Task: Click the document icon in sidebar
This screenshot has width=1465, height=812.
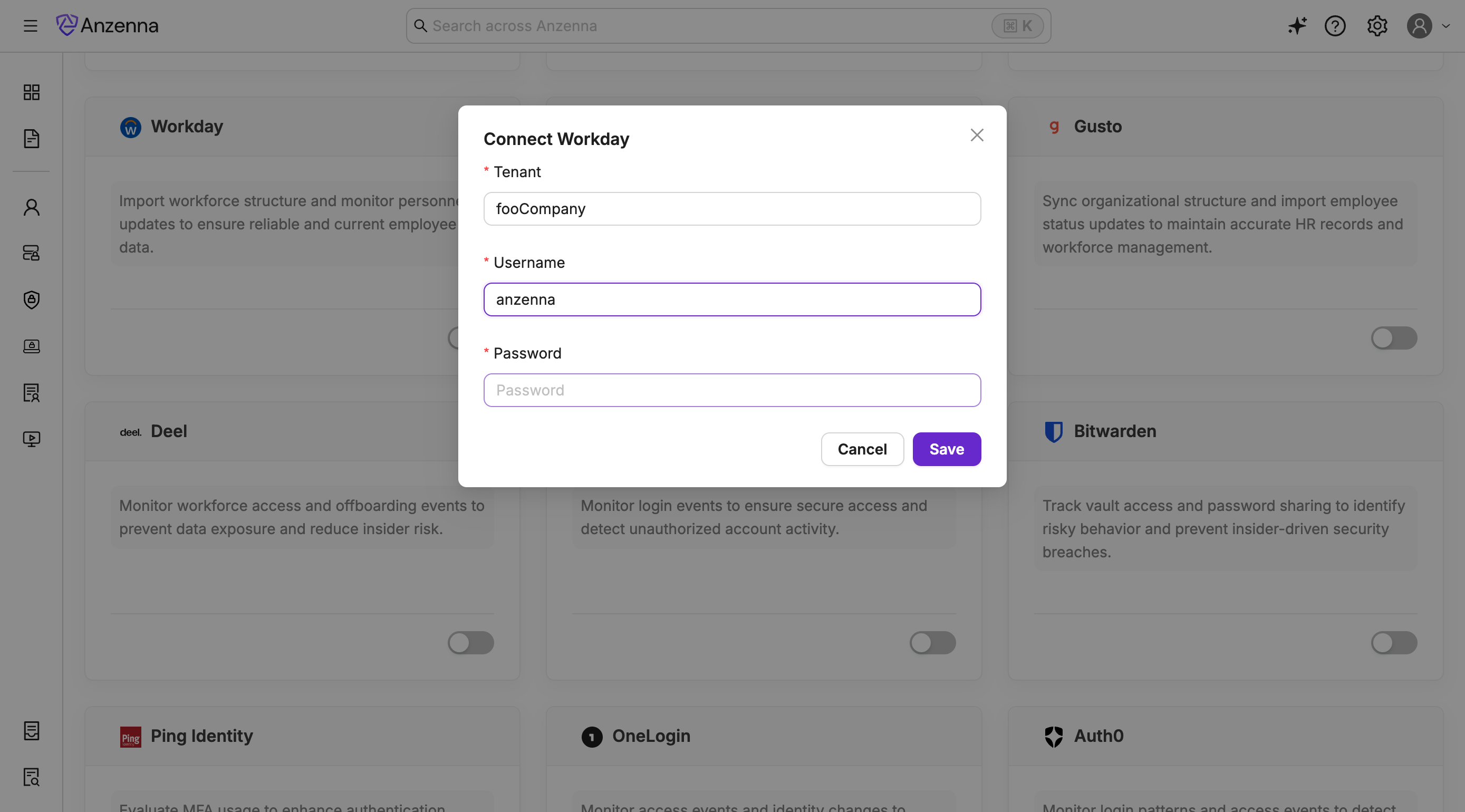Action: (31, 139)
